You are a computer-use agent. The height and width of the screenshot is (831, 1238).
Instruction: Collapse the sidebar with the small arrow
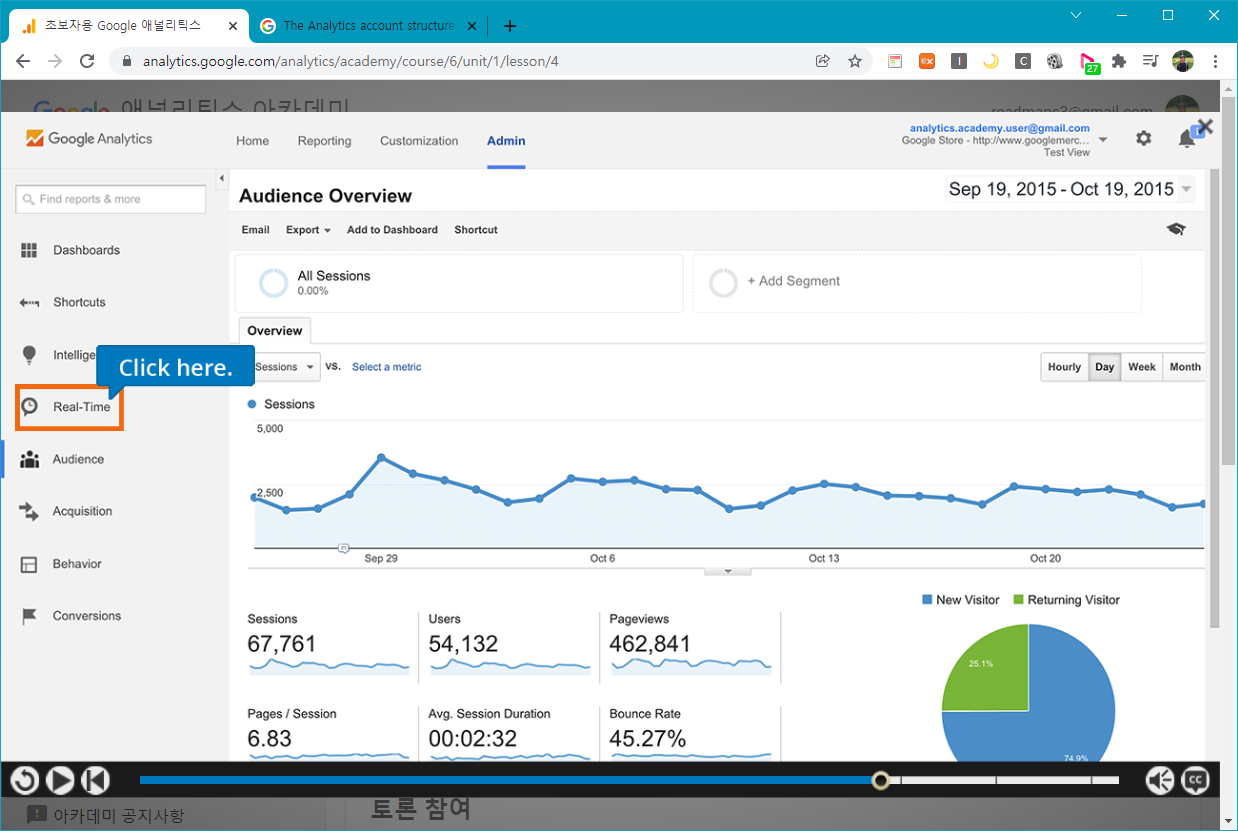coord(222,178)
